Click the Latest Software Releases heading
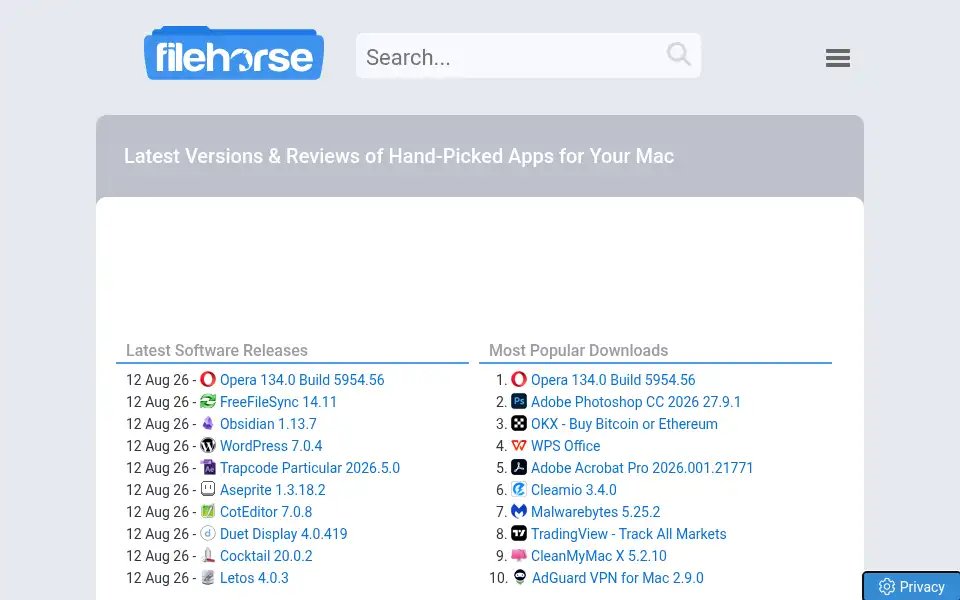Screen dimensions: 960x600 tap(217, 350)
